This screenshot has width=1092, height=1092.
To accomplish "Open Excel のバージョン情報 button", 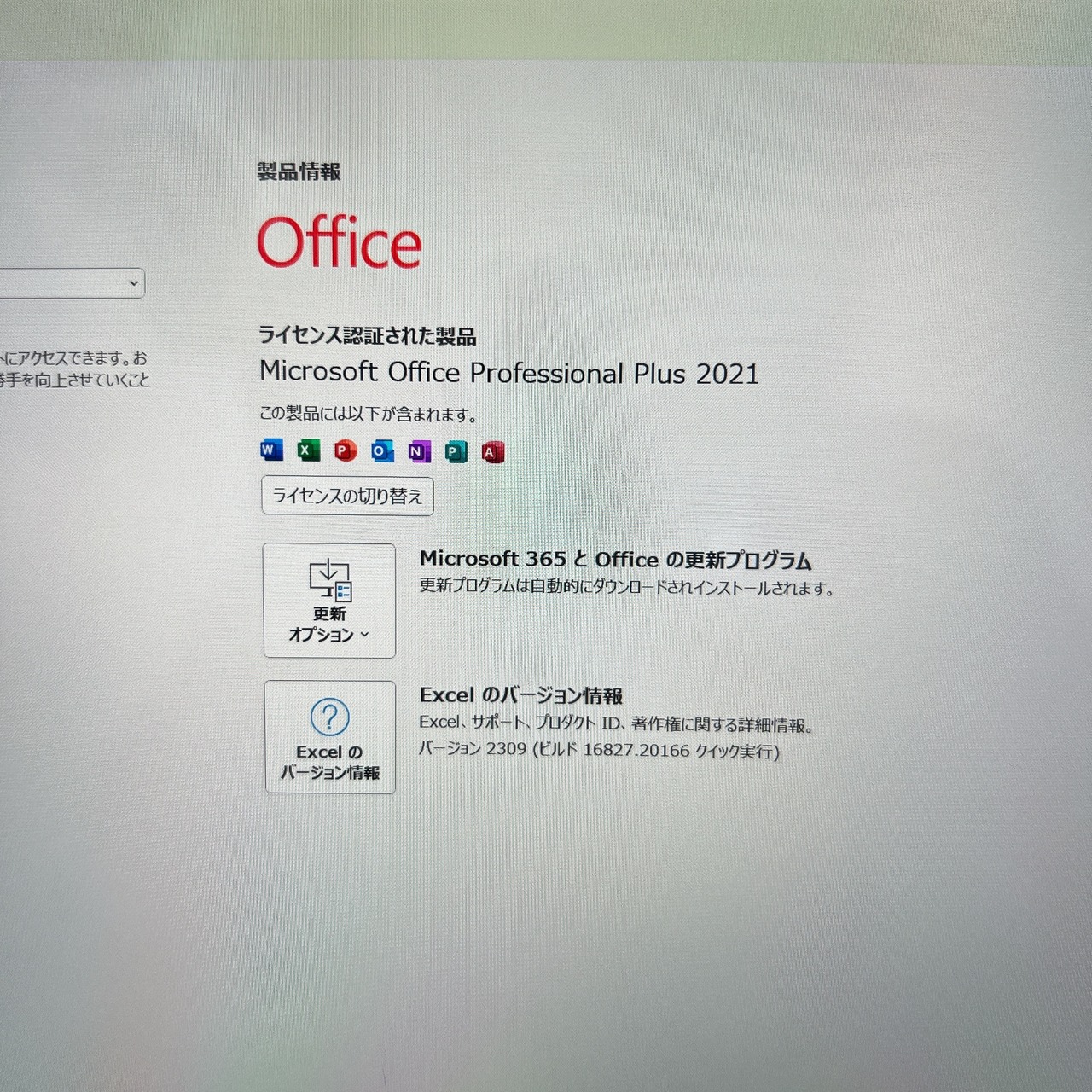I will [330, 737].
